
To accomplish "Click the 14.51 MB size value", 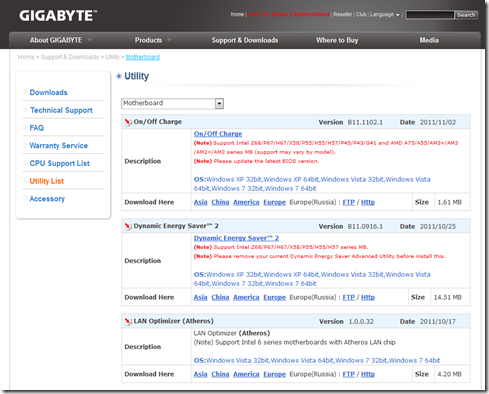I will pos(448,297).
